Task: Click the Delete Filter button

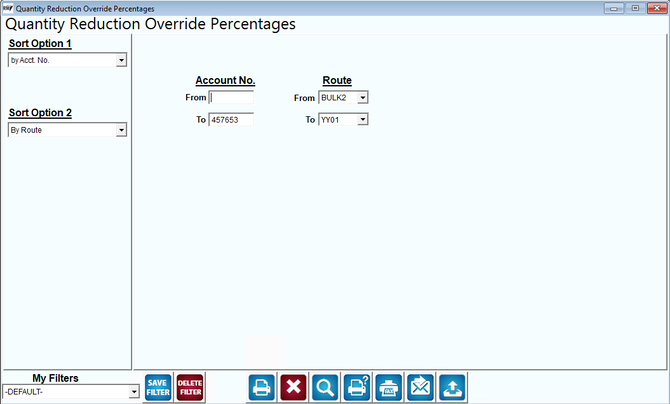Action: coord(190,388)
